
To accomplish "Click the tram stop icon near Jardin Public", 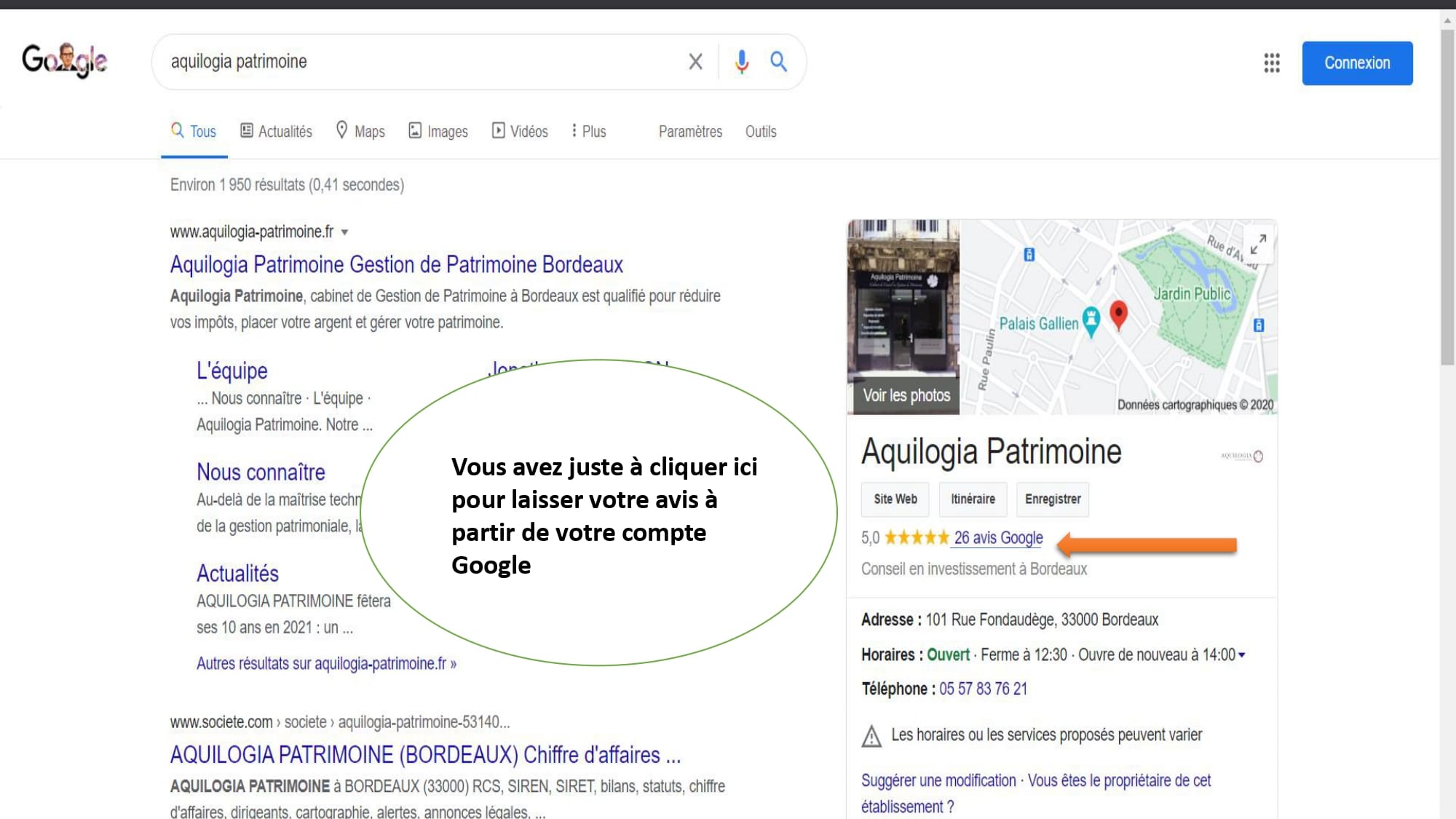I will (x=1259, y=325).
